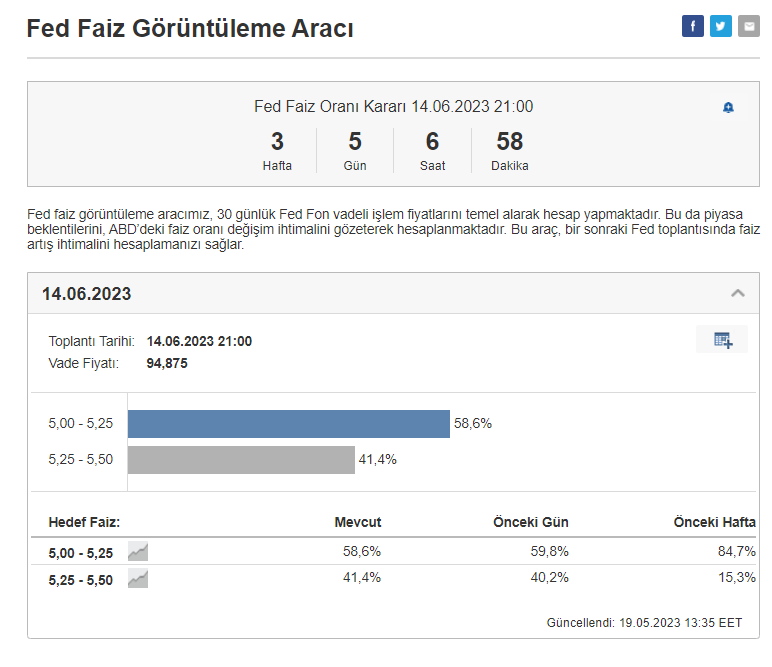Share the page on Twitter
The image size is (772, 667).
tap(721, 27)
